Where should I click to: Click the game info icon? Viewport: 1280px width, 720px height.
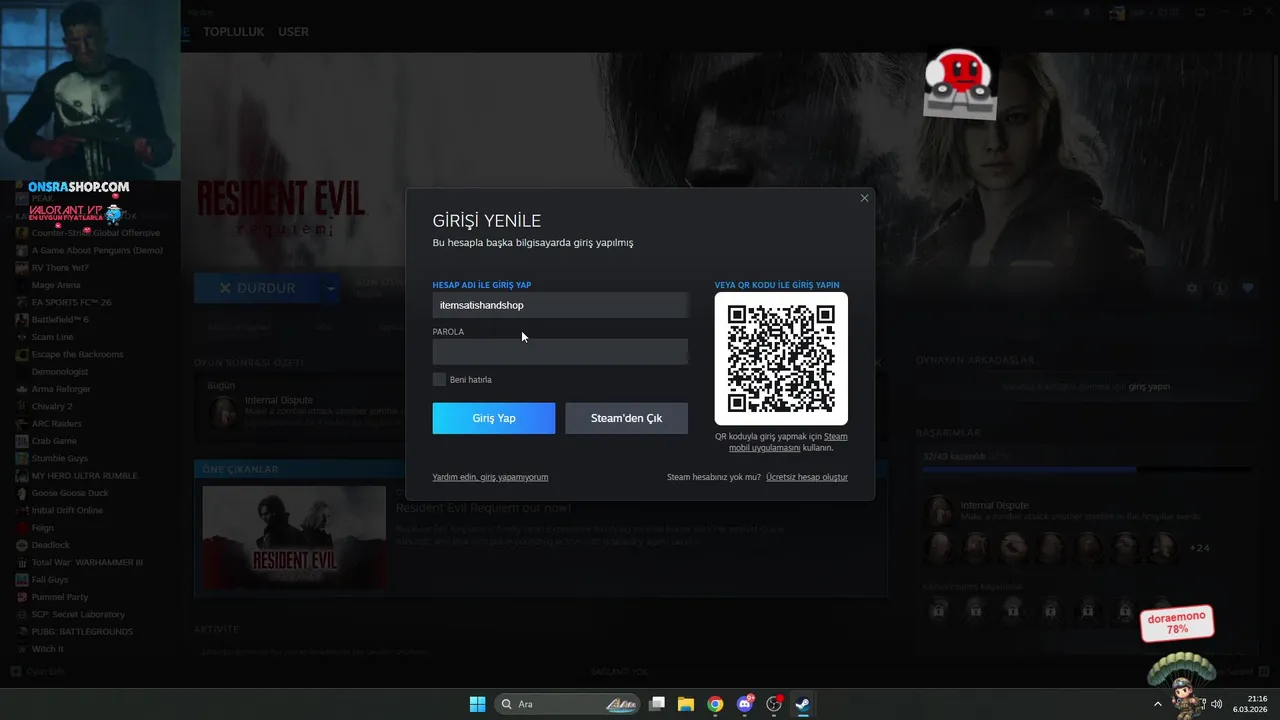click(x=1220, y=288)
